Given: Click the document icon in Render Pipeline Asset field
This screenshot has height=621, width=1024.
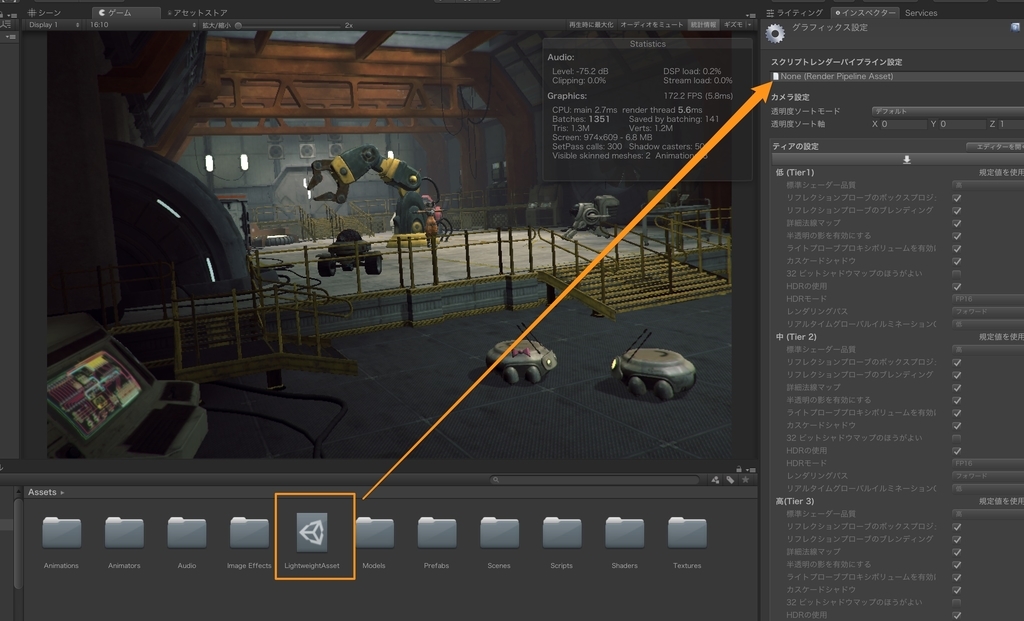Looking at the screenshot, I should [x=776, y=76].
